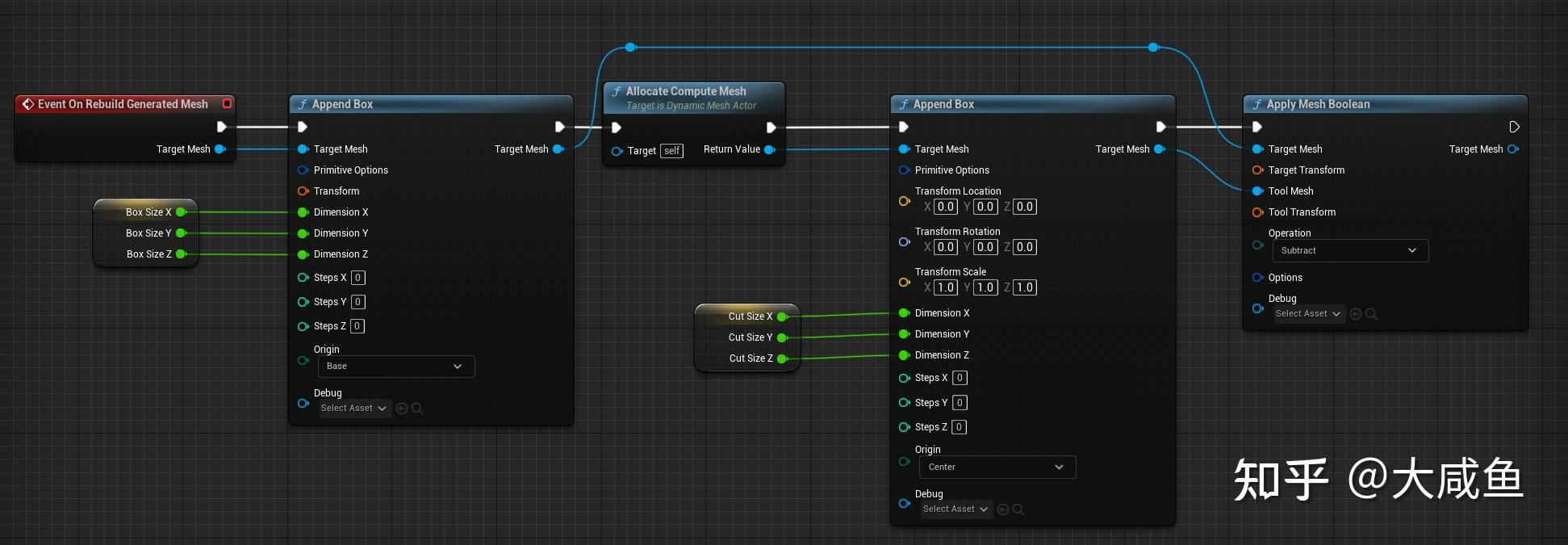Click the 'Target is Dynamic Mesh Actor' subtitle
Screen dimensions: 1568x545
pos(691,106)
